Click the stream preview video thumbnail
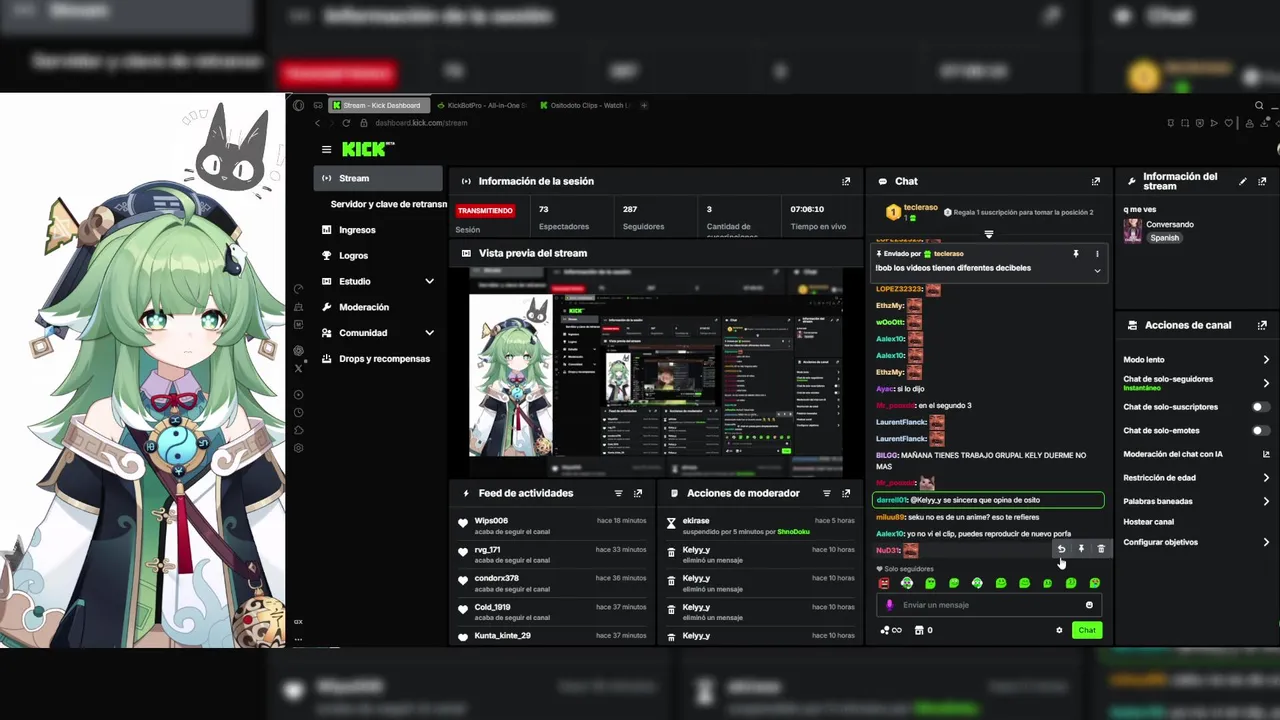The width and height of the screenshot is (1280, 720). (656, 372)
